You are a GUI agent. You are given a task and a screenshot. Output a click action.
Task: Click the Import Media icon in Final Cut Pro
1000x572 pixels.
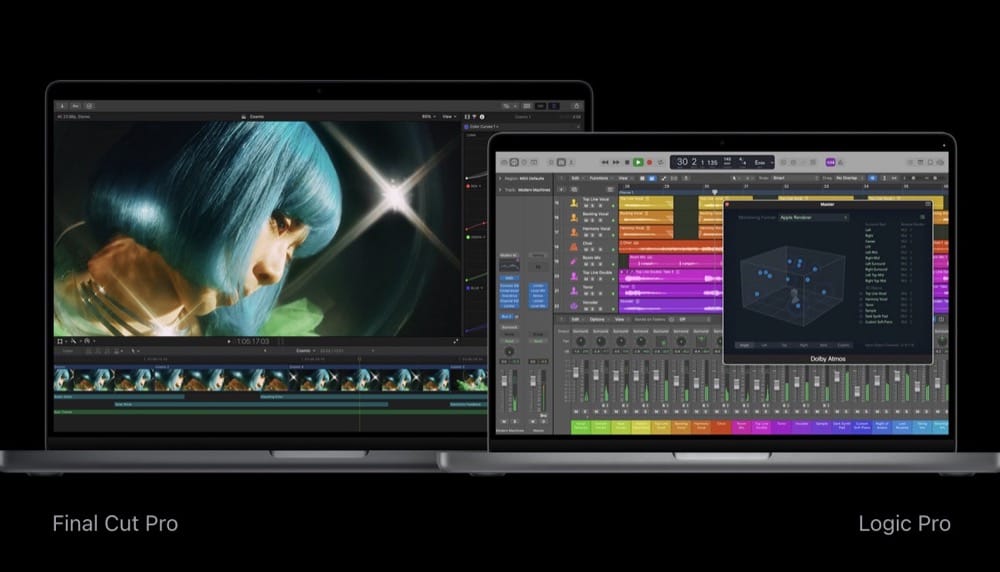(62, 106)
